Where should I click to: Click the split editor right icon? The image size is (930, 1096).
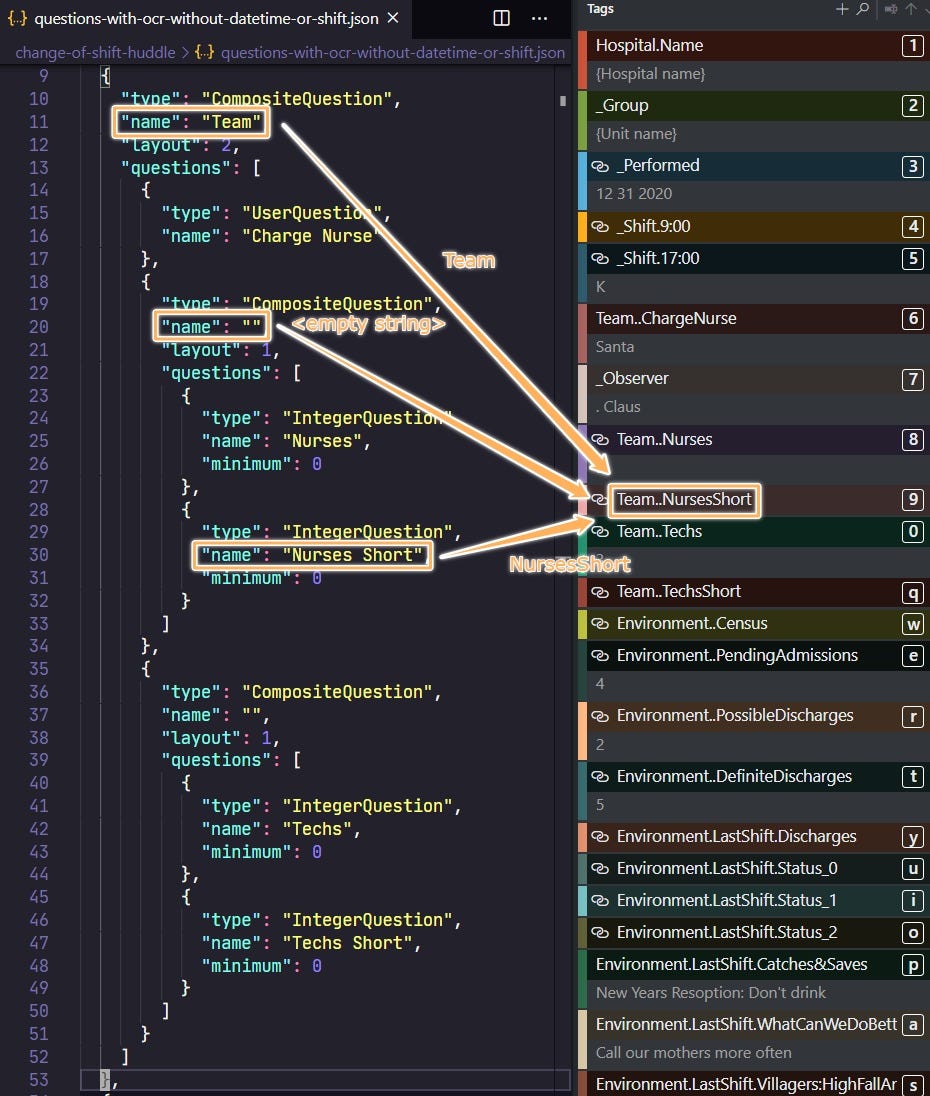click(x=502, y=18)
